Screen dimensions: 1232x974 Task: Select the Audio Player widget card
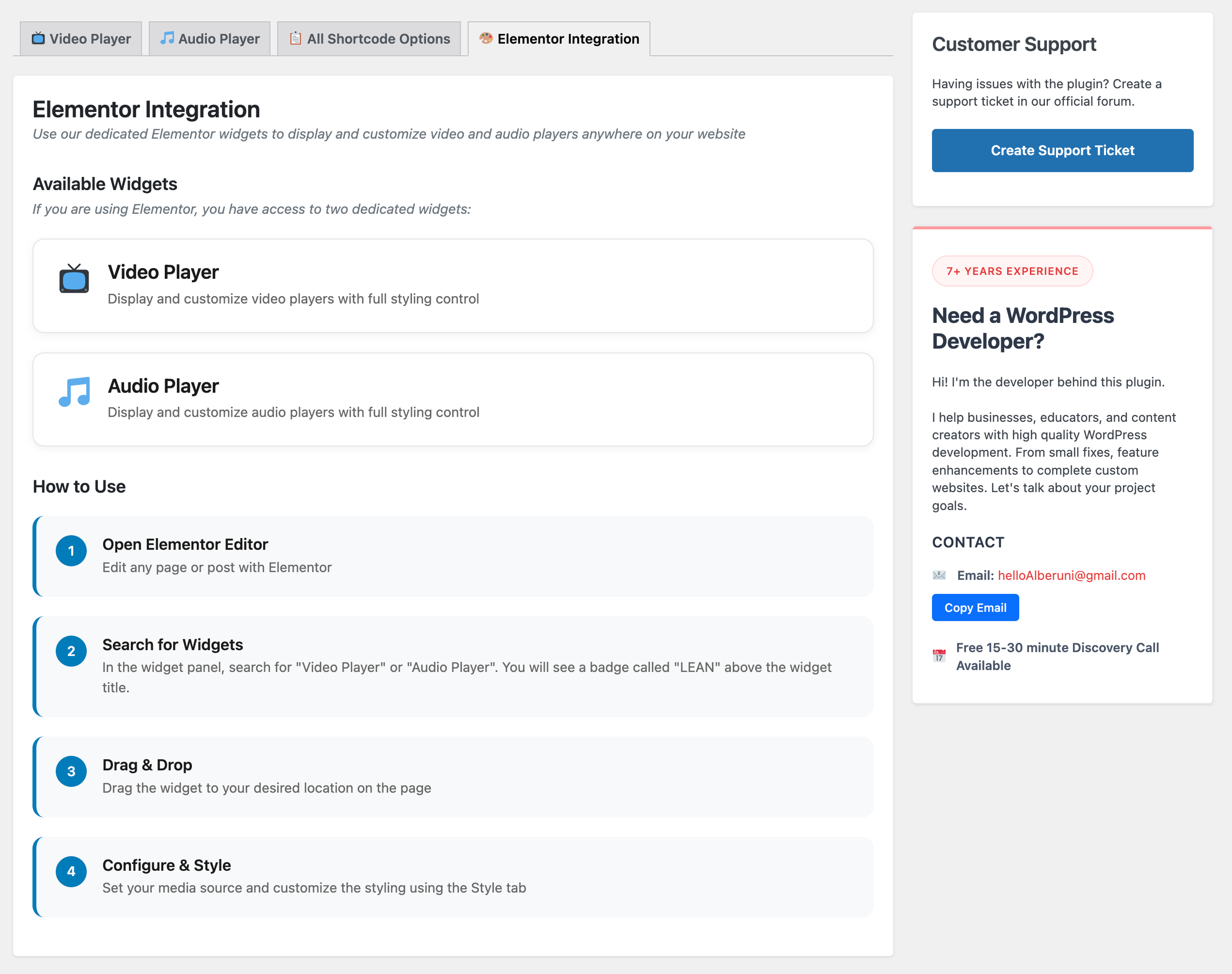[x=453, y=399]
